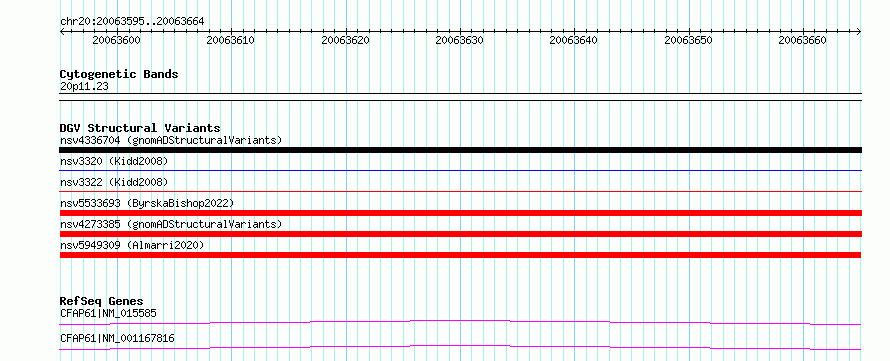Click the thin red line of nsv3322
The height and width of the screenshot is (361, 890).
[460, 191]
